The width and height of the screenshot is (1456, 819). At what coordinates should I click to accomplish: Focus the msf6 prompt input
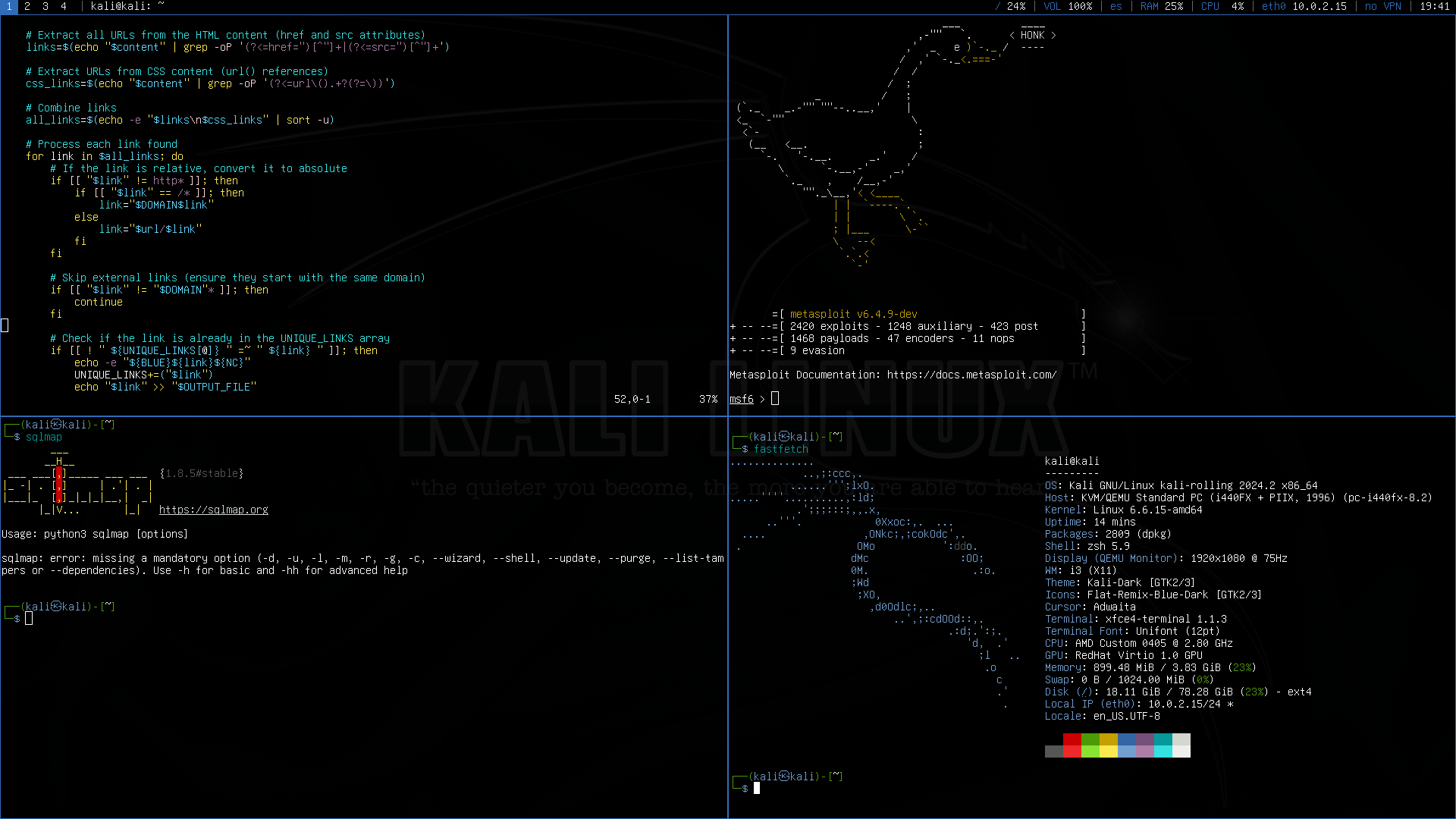pyautogui.click(x=775, y=399)
